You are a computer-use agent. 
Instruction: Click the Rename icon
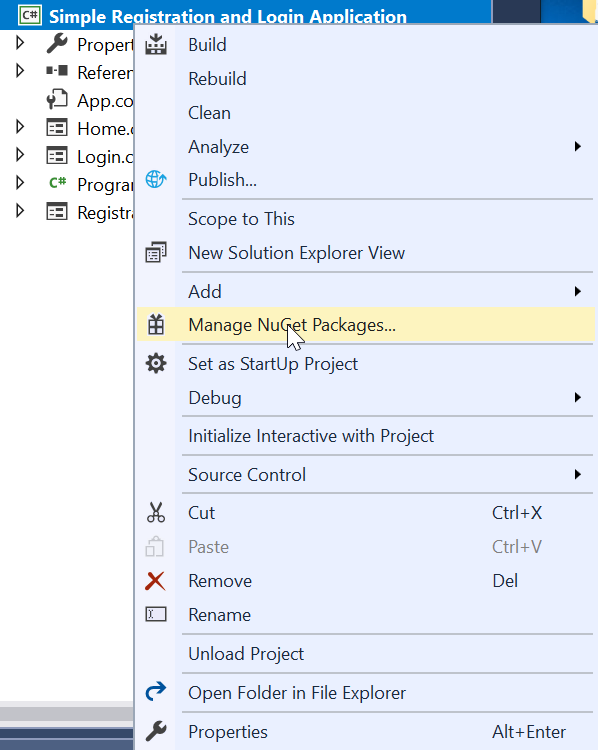[156, 614]
